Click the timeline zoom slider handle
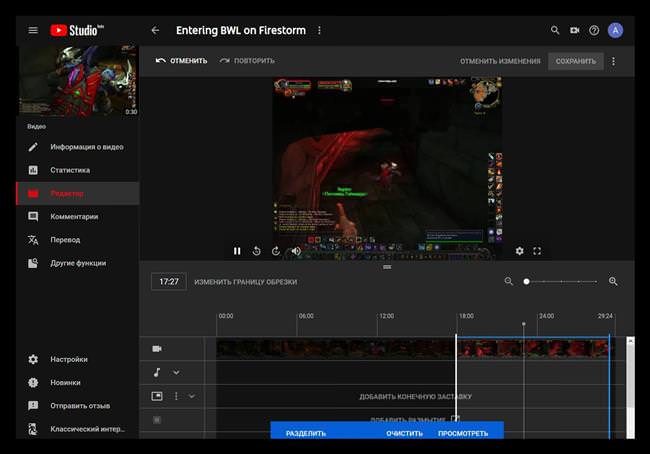 (x=526, y=282)
